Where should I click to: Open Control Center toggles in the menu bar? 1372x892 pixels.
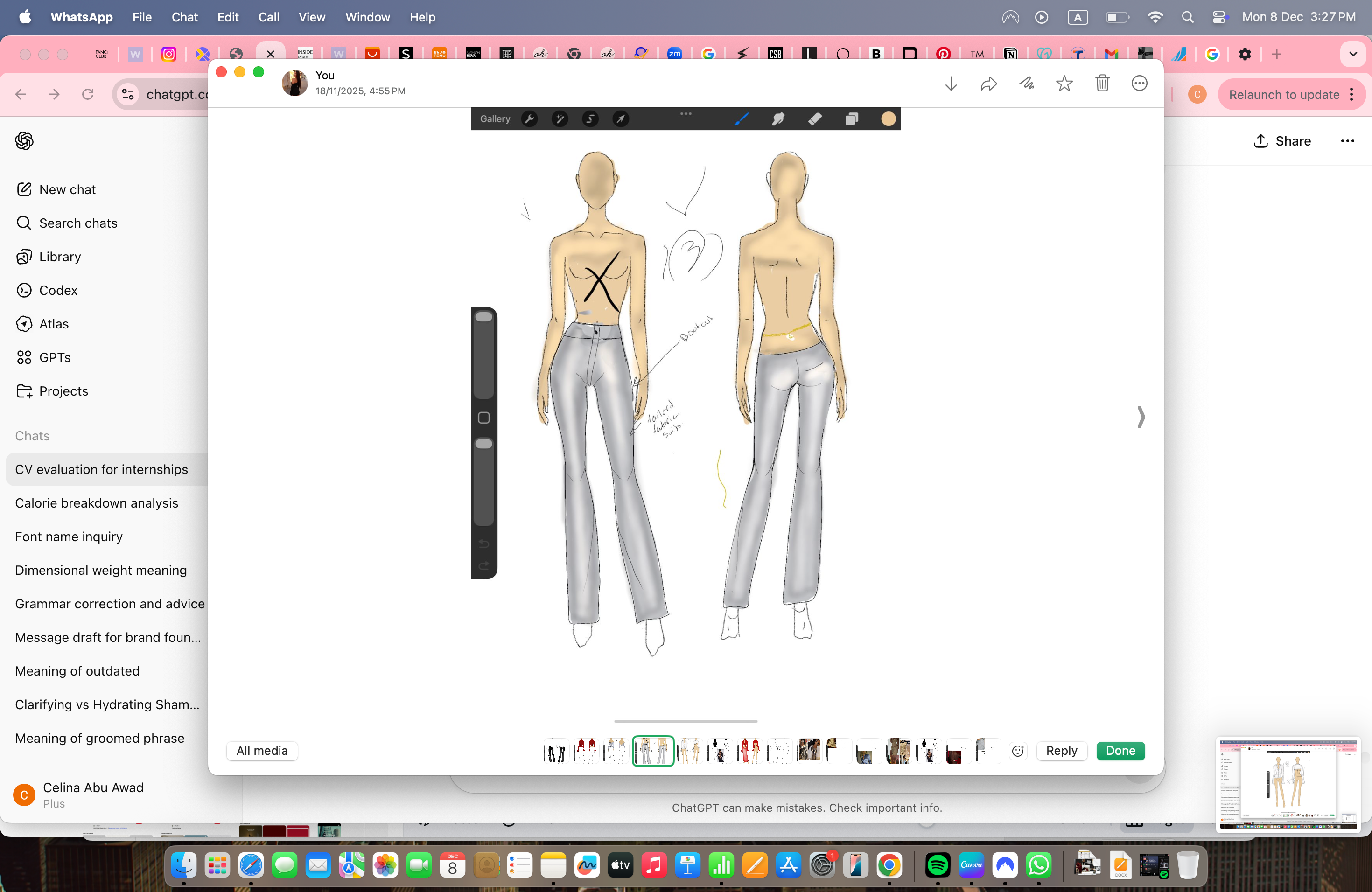[x=1219, y=17]
